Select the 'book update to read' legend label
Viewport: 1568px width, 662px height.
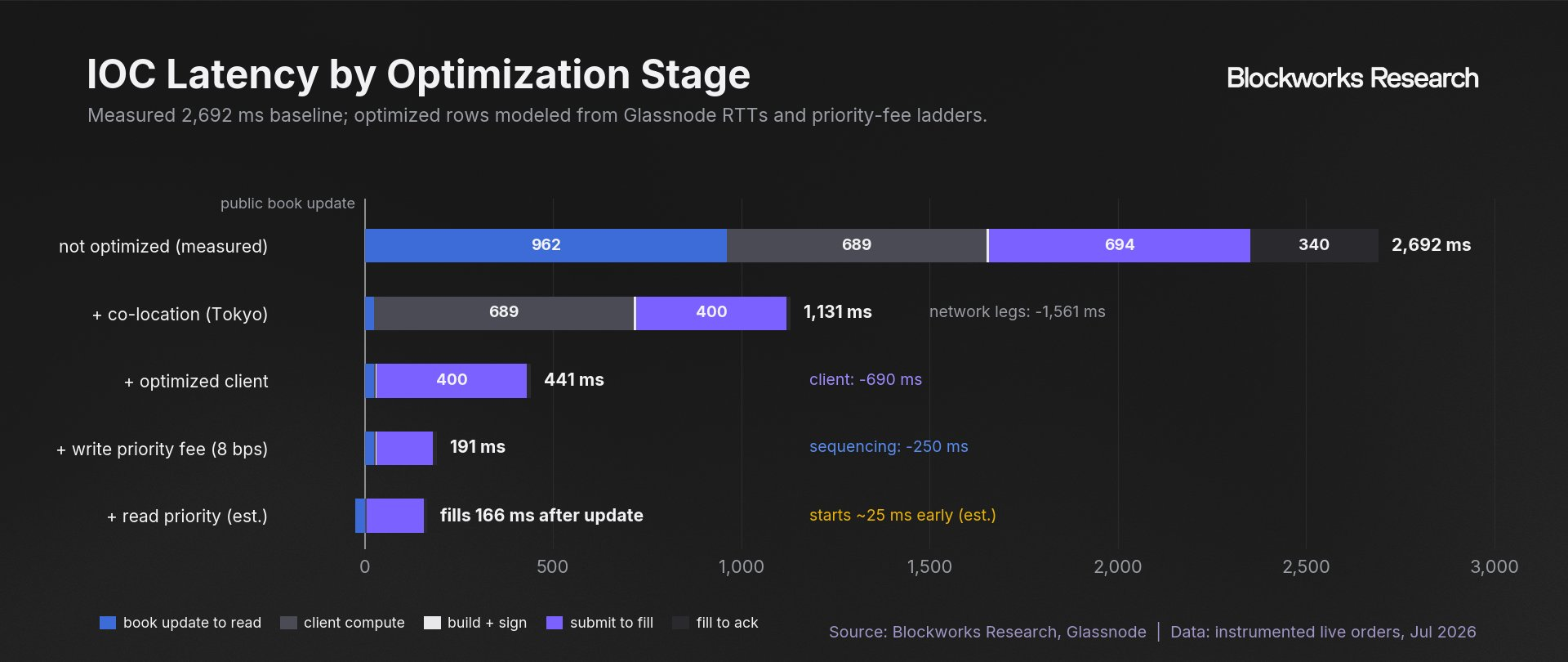[192, 623]
